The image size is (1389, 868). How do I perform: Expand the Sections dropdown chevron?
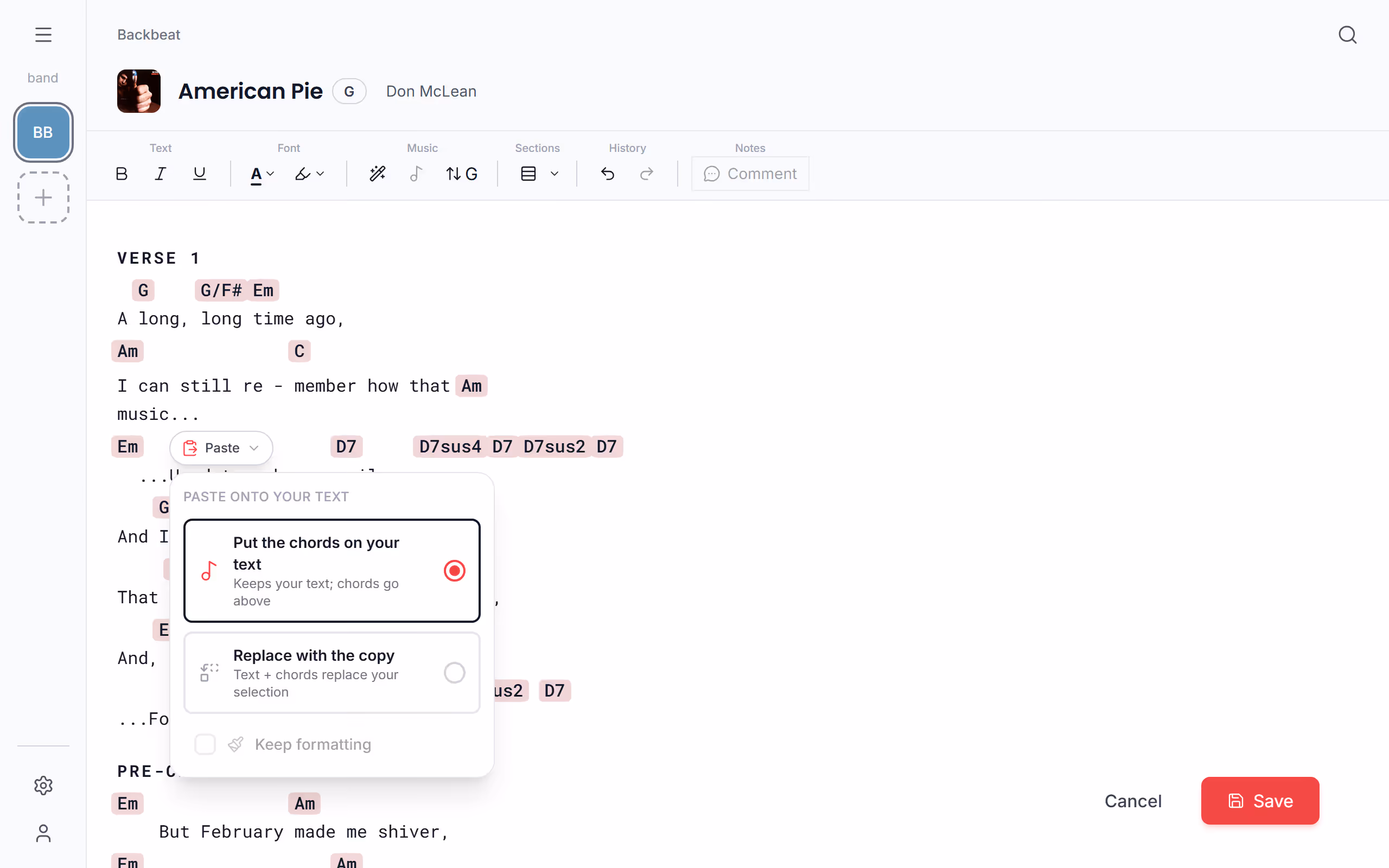click(554, 174)
